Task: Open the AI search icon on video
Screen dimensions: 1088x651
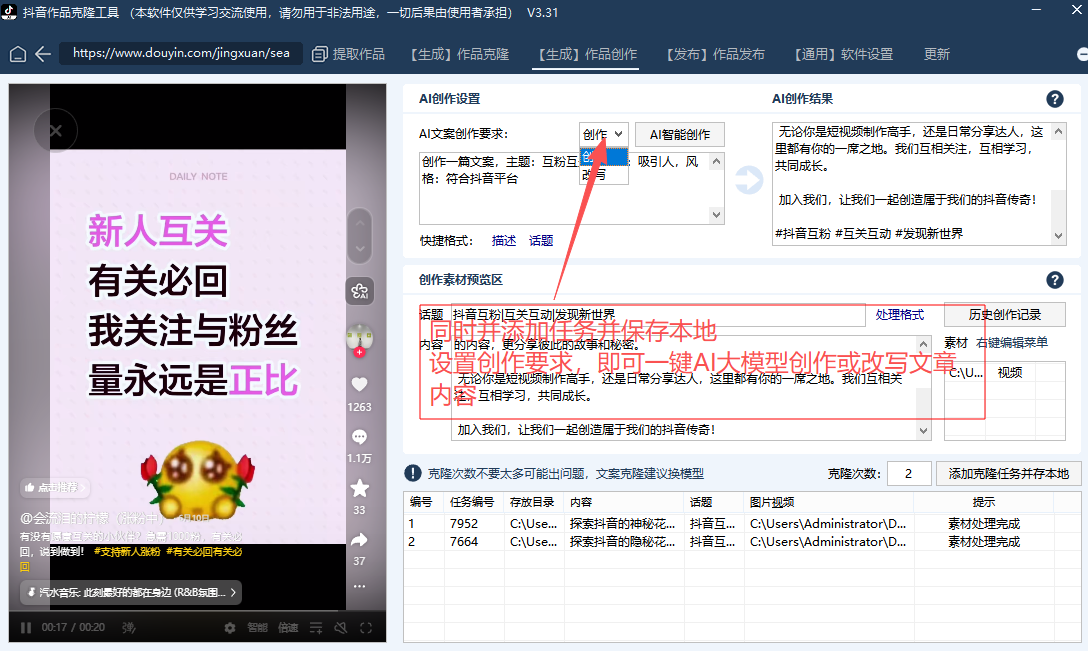Action: point(359,291)
